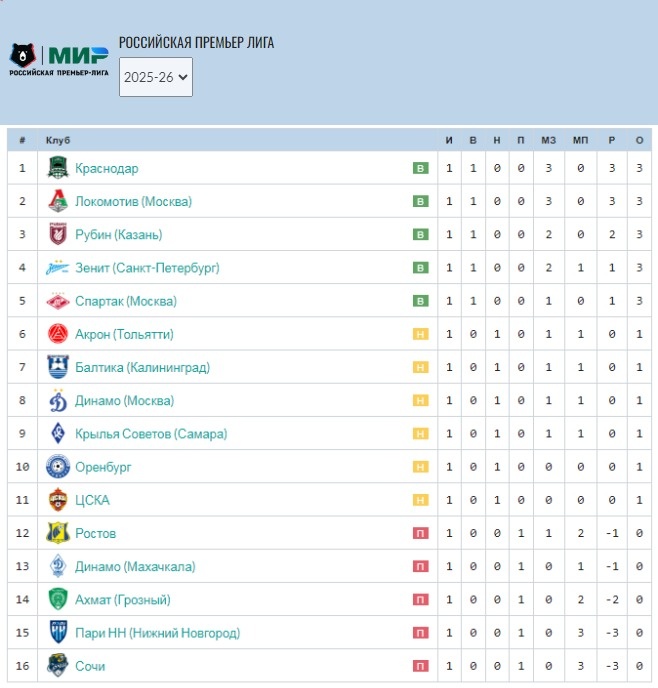This screenshot has height=688, width=658.
Task: Open the Динамо (Москва) team link
Action: pyautogui.click(x=124, y=401)
